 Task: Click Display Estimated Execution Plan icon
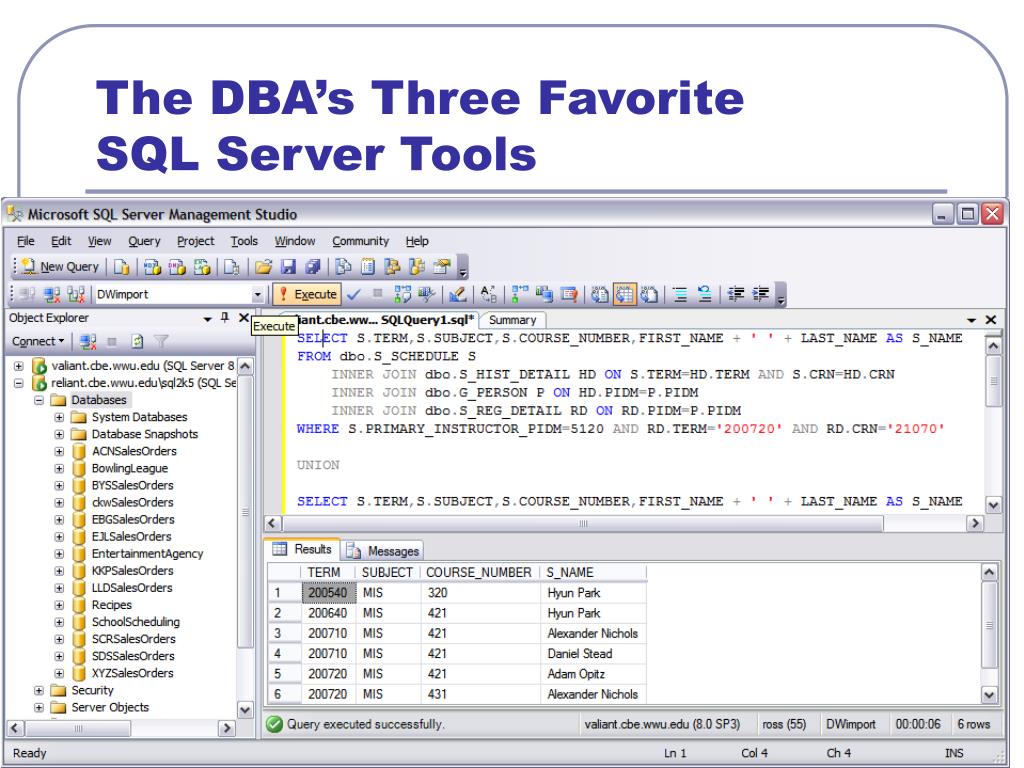coord(402,295)
